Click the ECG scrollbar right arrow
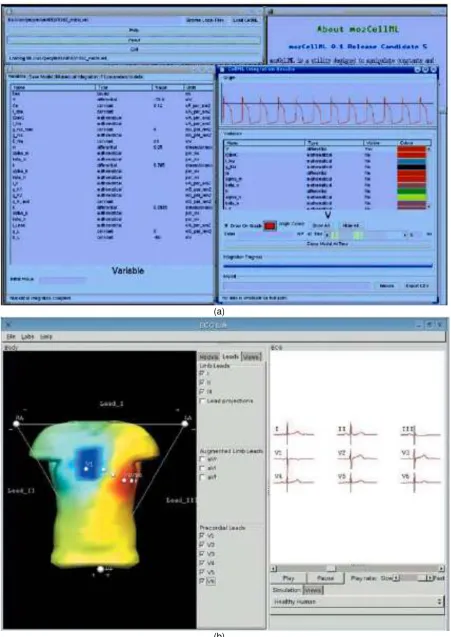Screen dimensions: 451x637 point(441,568)
